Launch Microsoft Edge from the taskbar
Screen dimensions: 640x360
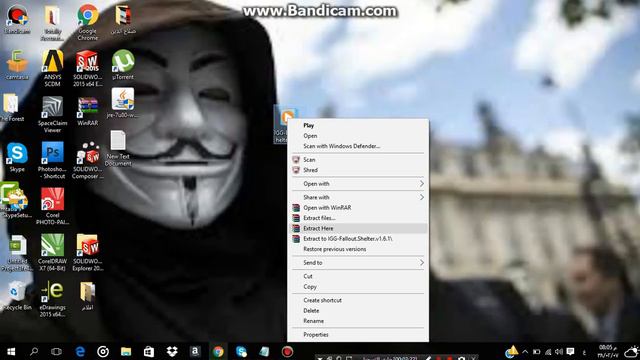tap(80, 351)
